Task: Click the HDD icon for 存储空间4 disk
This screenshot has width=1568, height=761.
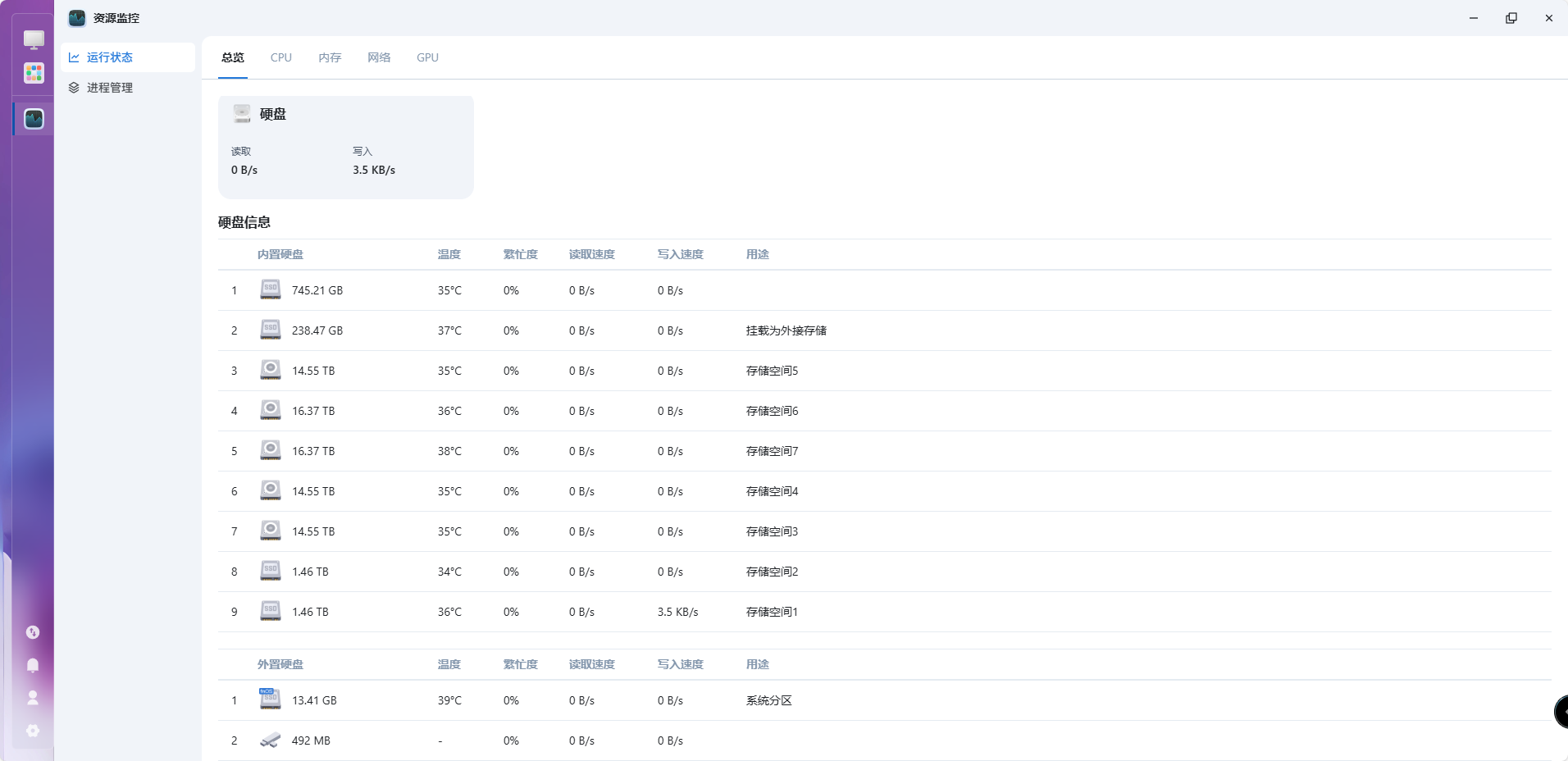Action: tap(271, 490)
